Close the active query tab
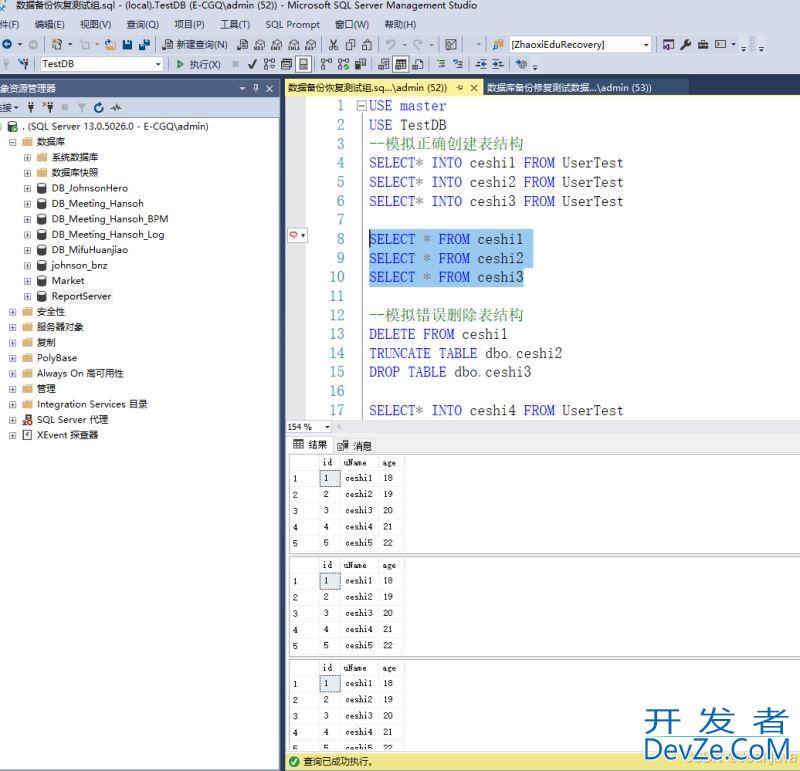The width and height of the screenshot is (800, 771). [x=474, y=88]
